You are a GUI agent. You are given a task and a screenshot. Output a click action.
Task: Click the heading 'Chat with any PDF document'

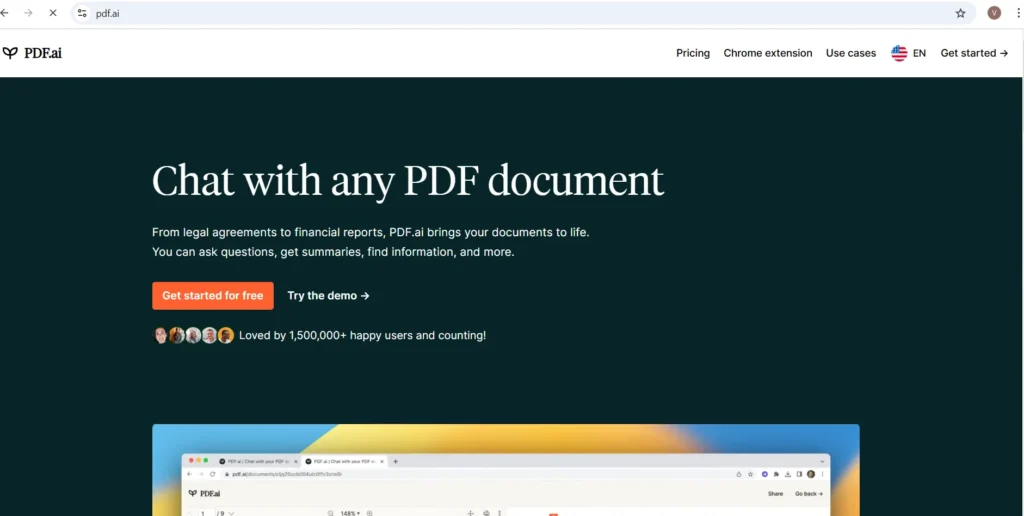(x=408, y=180)
